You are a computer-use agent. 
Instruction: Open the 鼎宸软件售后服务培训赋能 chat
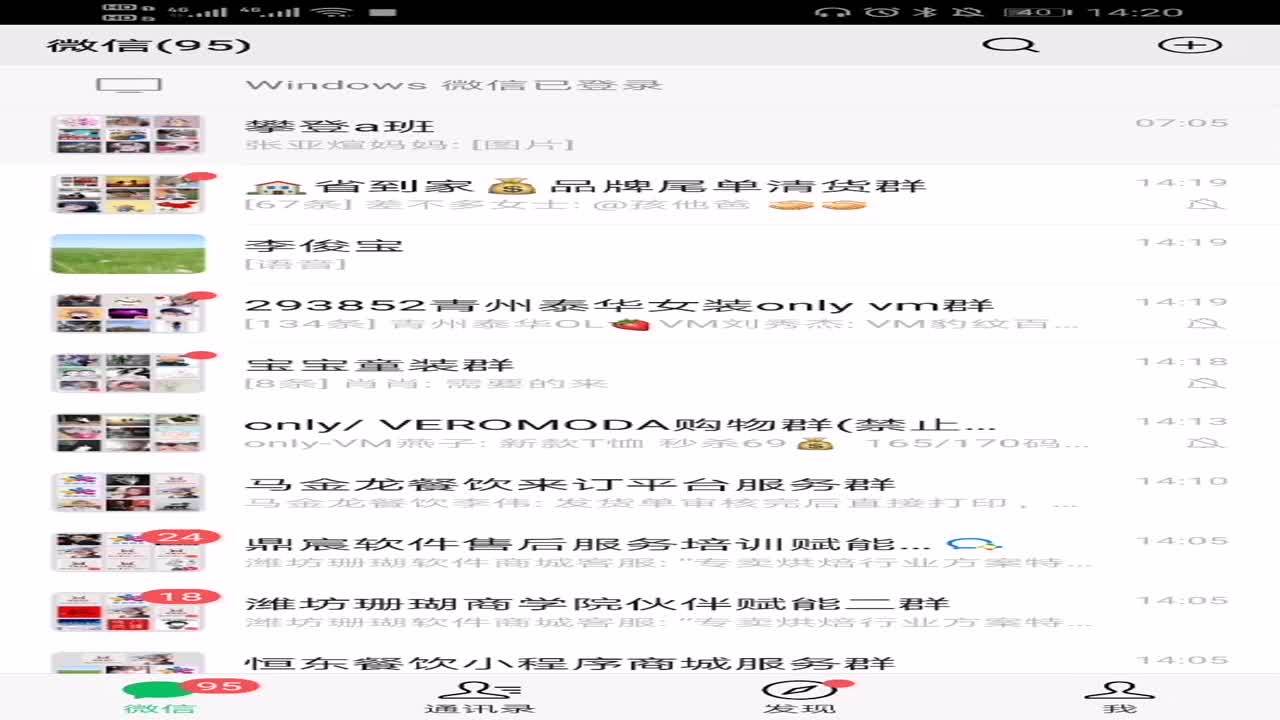[640, 554]
